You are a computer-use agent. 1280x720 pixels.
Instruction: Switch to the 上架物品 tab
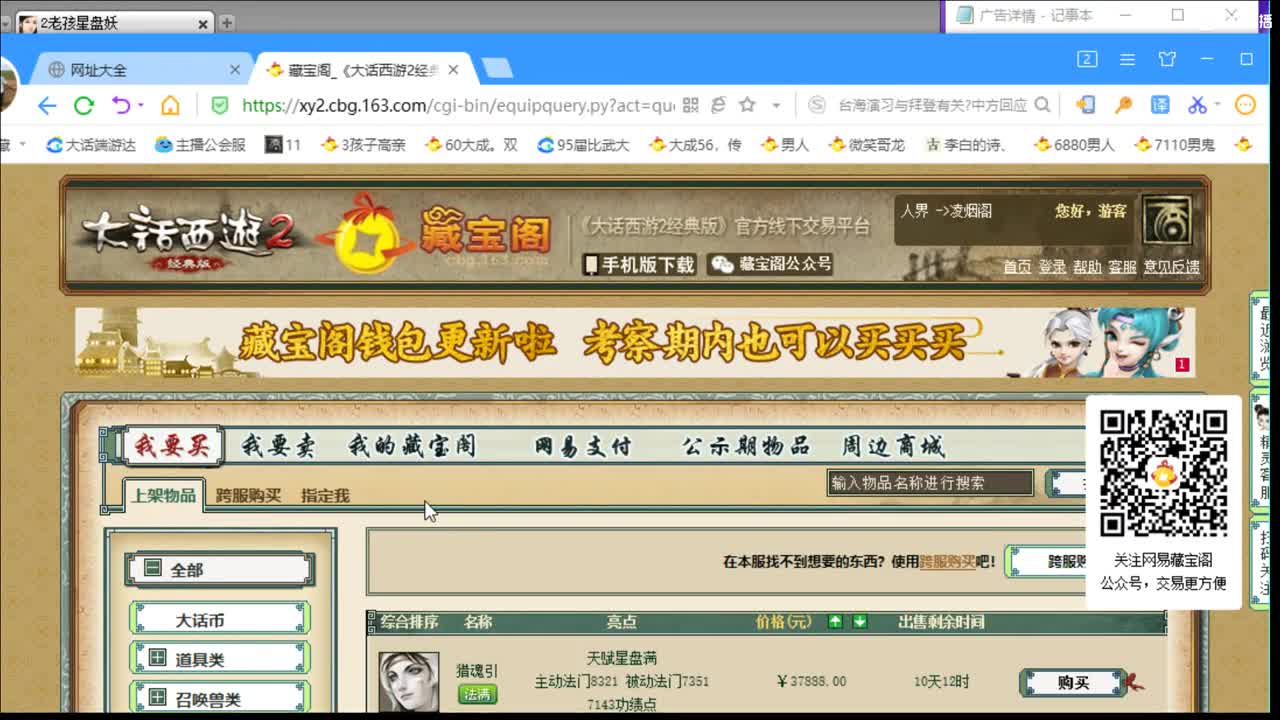[x=164, y=495]
